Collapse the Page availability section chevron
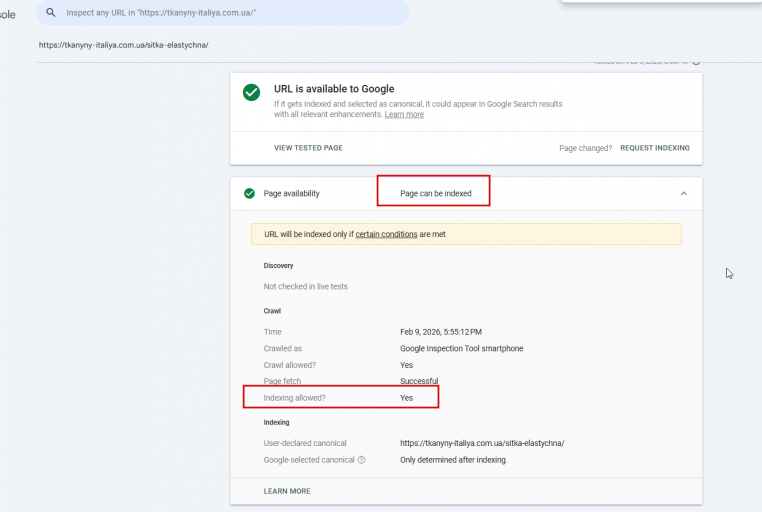The image size is (762, 512). tap(683, 193)
